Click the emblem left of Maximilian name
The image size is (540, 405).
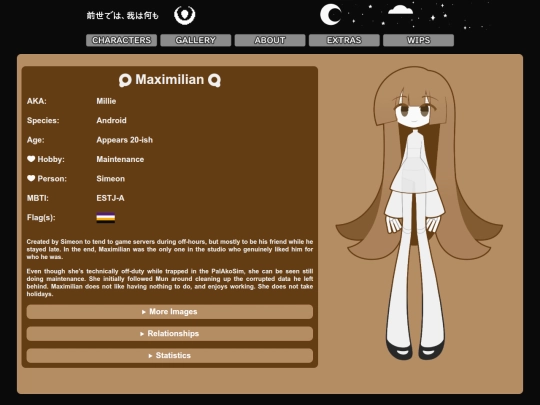pos(125,80)
